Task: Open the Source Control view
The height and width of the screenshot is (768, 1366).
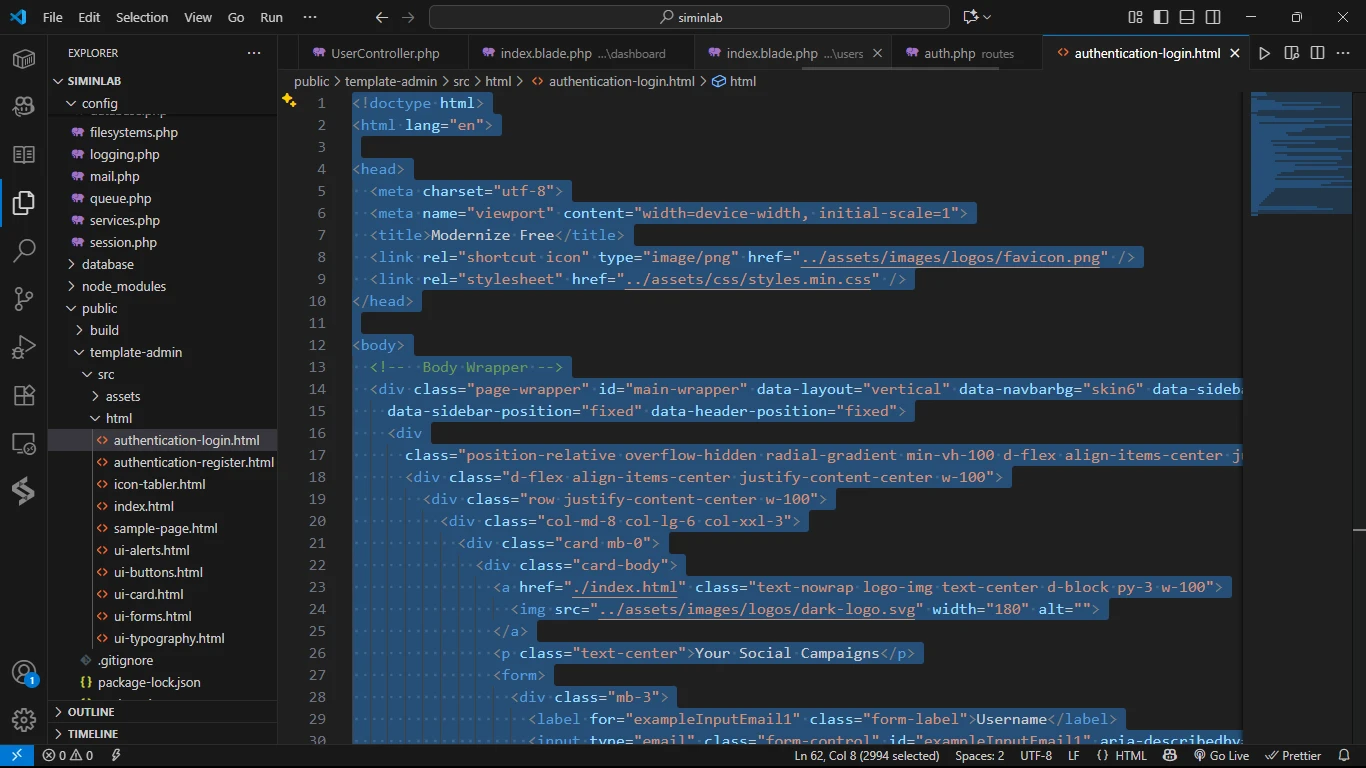Action: coord(24,298)
